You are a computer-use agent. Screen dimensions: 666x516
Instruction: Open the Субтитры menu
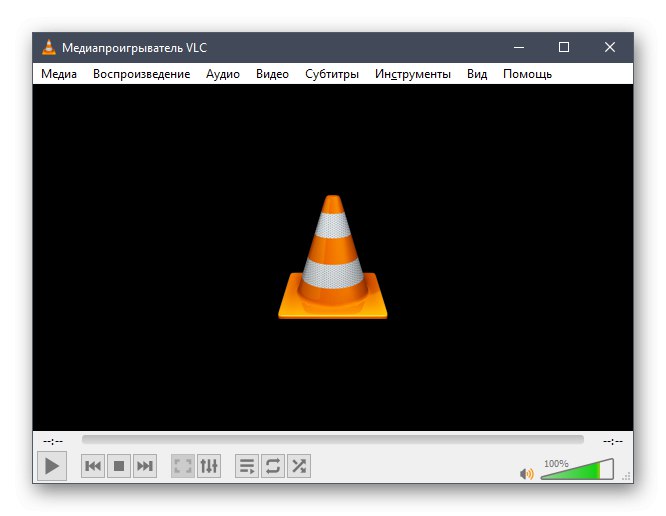coord(332,74)
